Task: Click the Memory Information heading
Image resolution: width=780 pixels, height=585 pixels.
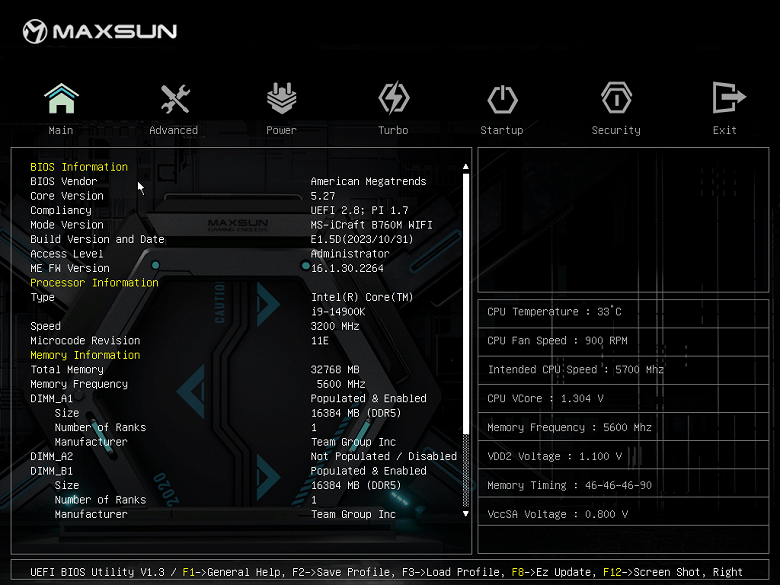Action: click(x=85, y=355)
